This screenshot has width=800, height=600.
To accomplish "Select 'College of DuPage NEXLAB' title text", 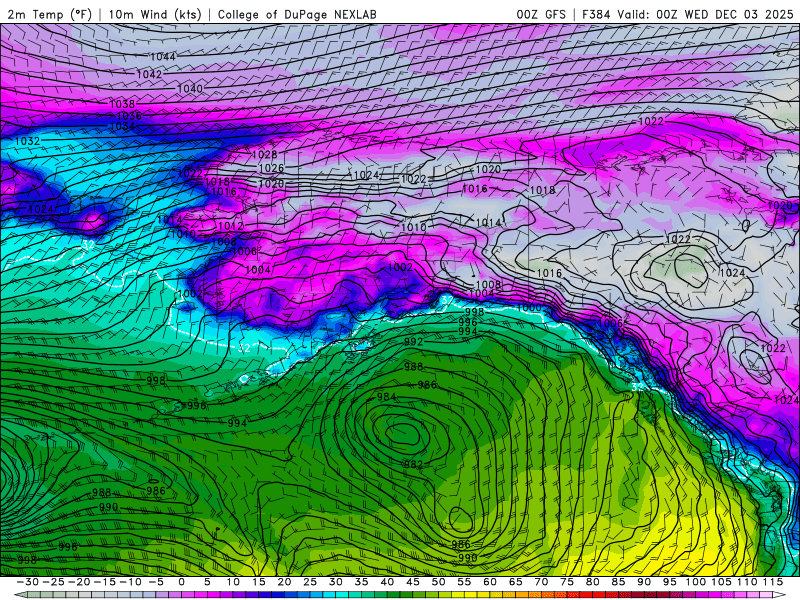I will (297, 14).
